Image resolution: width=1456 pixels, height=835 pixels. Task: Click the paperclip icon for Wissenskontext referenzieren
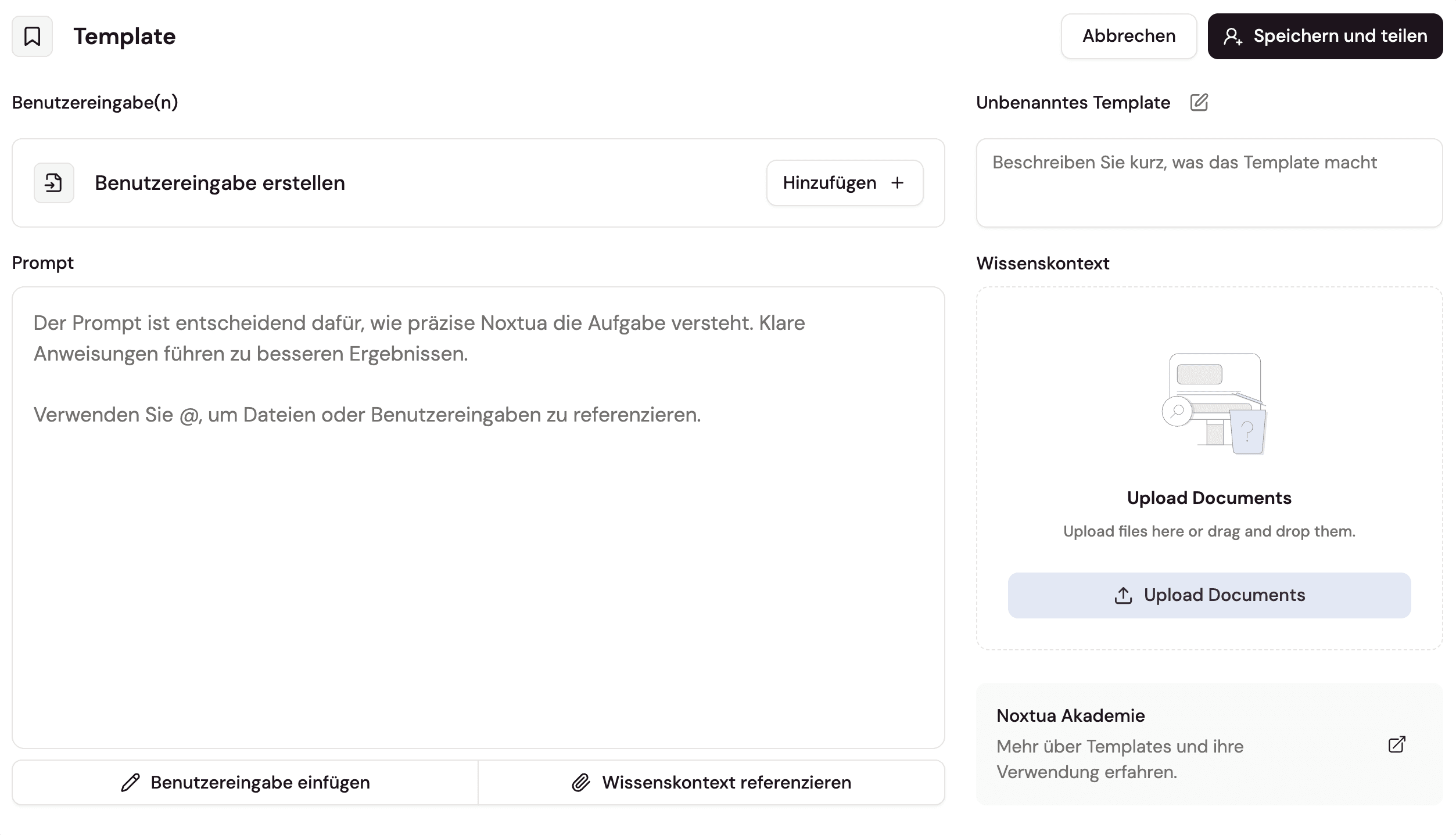pyautogui.click(x=580, y=782)
